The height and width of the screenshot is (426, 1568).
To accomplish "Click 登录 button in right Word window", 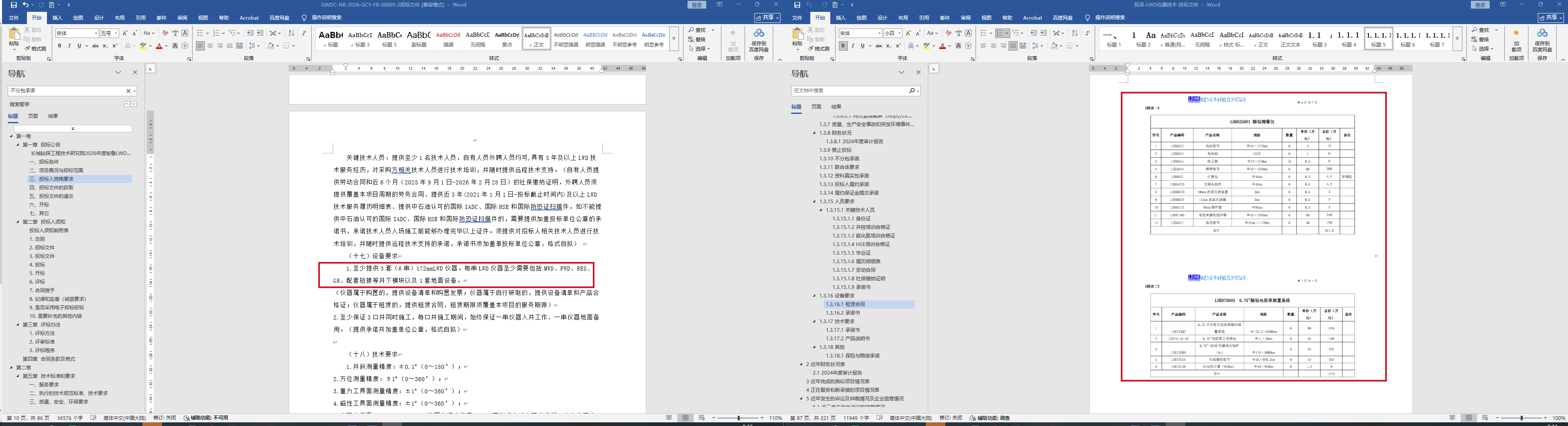I will pos(1480,5).
